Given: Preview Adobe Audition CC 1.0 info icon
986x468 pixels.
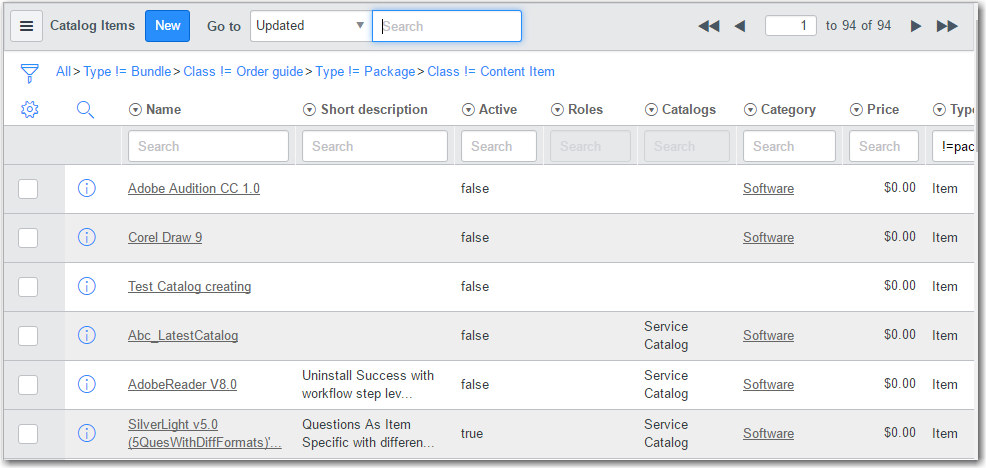Looking at the screenshot, I should point(87,188).
